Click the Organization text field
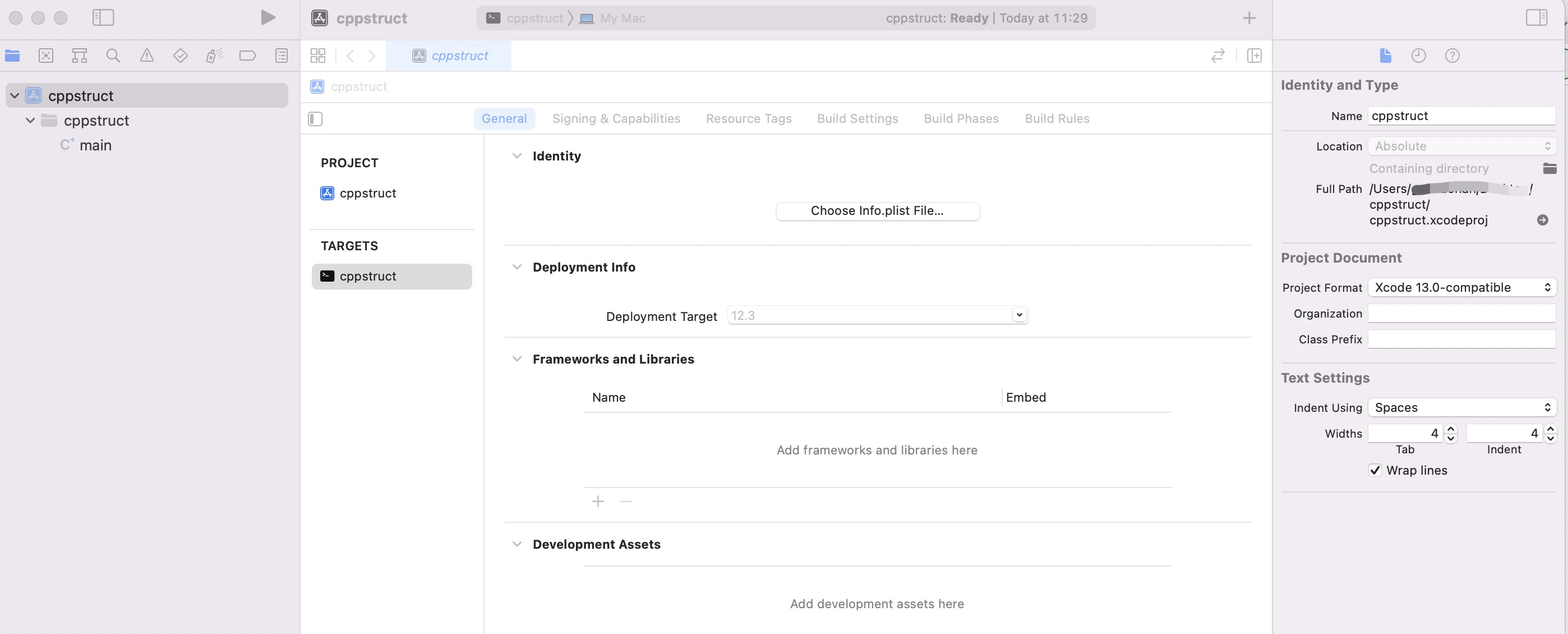 (x=1461, y=314)
